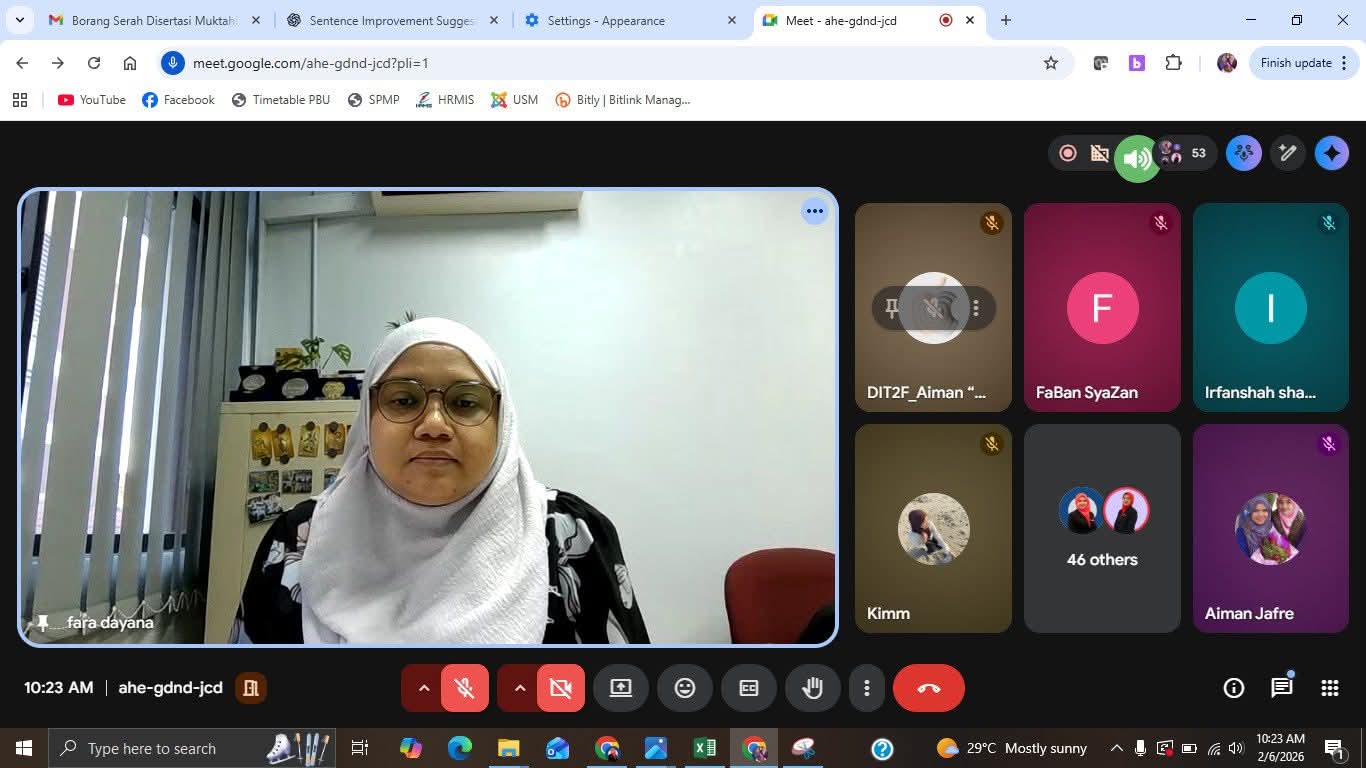Switch to Settings - Appearance tab

coord(605,20)
